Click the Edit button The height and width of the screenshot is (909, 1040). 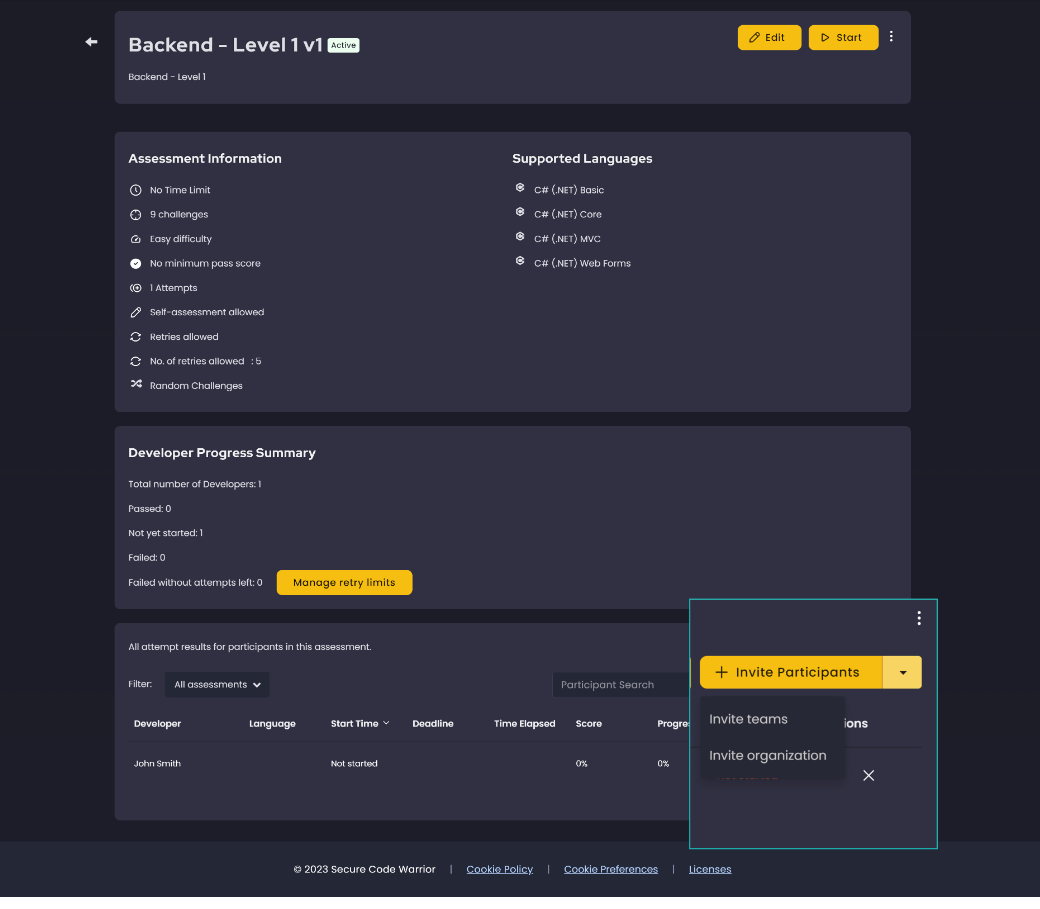(769, 38)
